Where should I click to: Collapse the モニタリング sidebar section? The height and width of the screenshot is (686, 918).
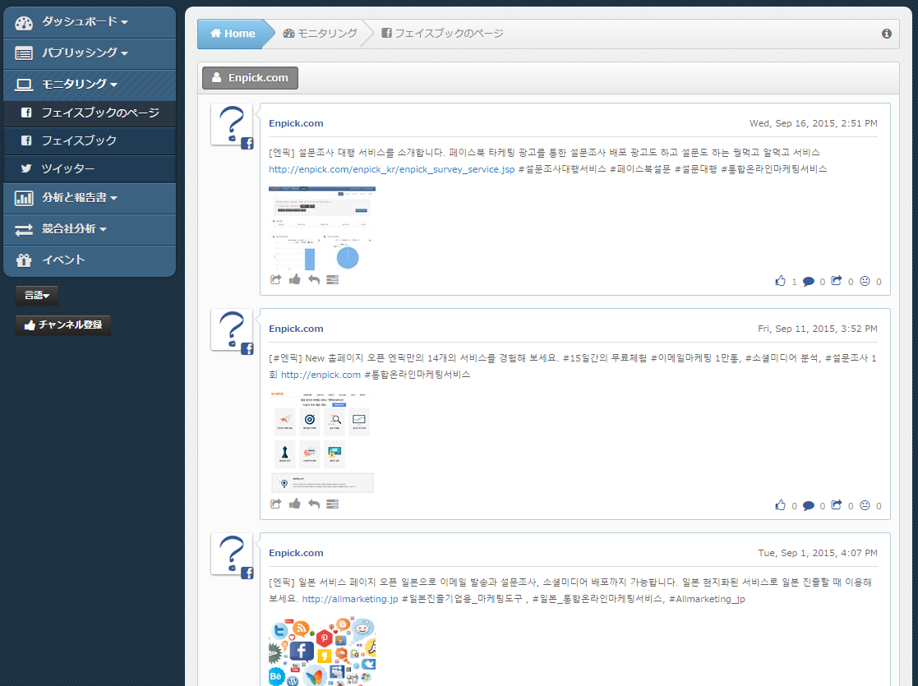[x=79, y=85]
